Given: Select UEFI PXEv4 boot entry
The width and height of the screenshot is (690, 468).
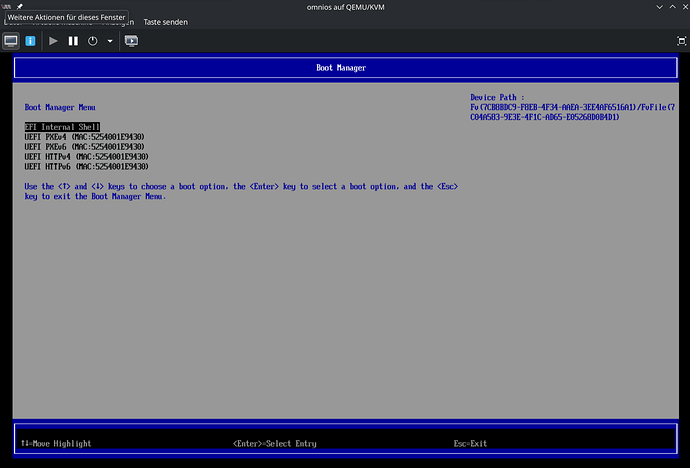Looking at the screenshot, I should coord(84,137).
